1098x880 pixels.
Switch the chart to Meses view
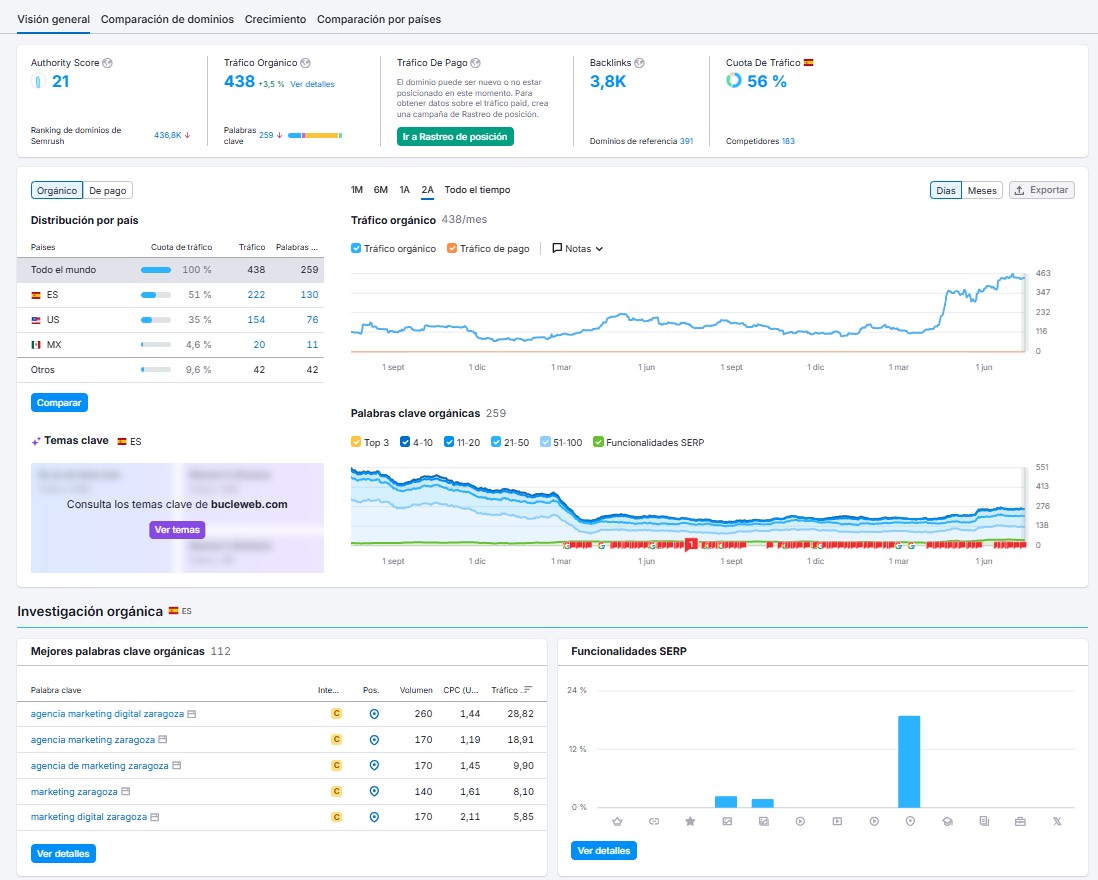[x=982, y=190]
